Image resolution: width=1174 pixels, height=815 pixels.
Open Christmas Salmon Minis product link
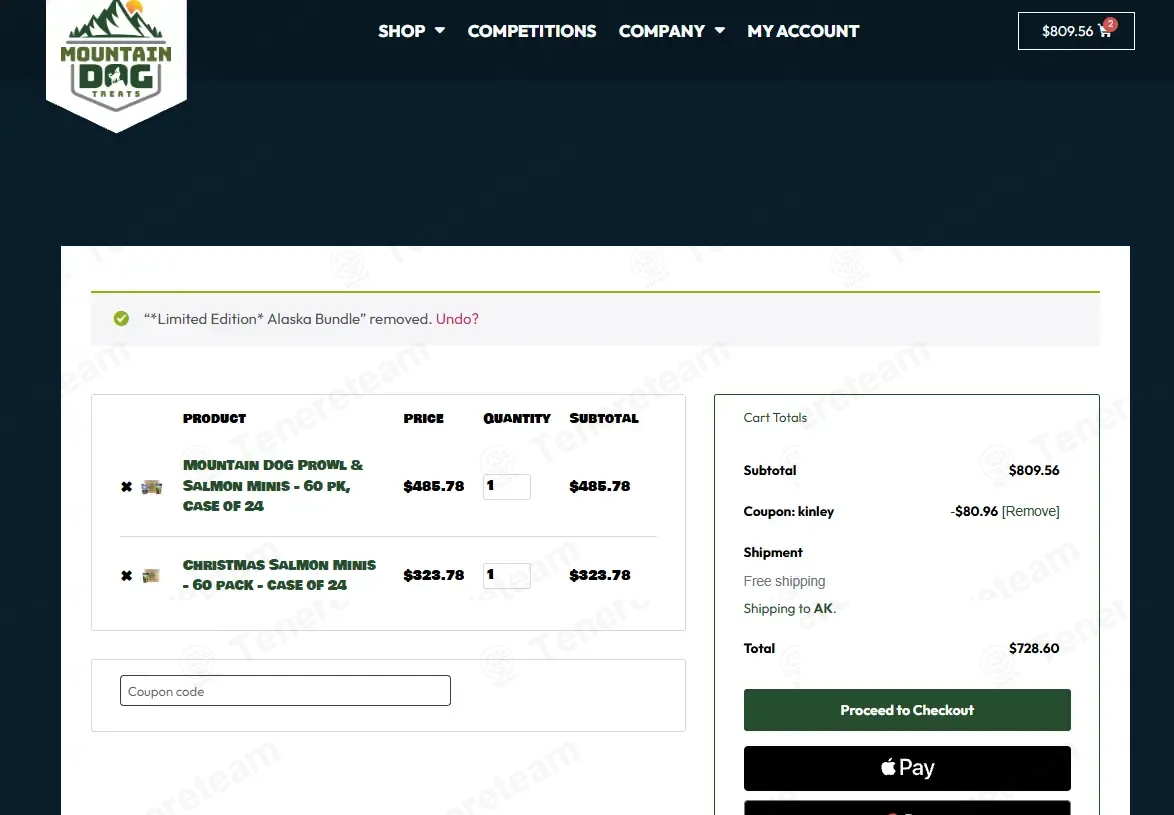coord(279,575)
